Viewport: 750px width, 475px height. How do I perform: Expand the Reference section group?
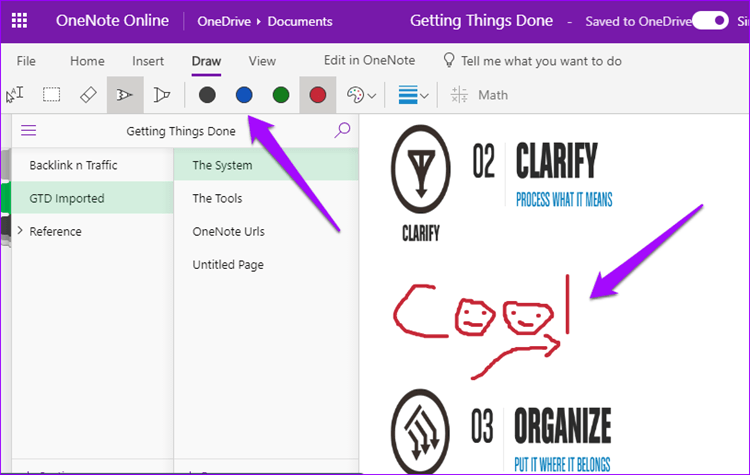pyautogui.click(x=20, y=231)
